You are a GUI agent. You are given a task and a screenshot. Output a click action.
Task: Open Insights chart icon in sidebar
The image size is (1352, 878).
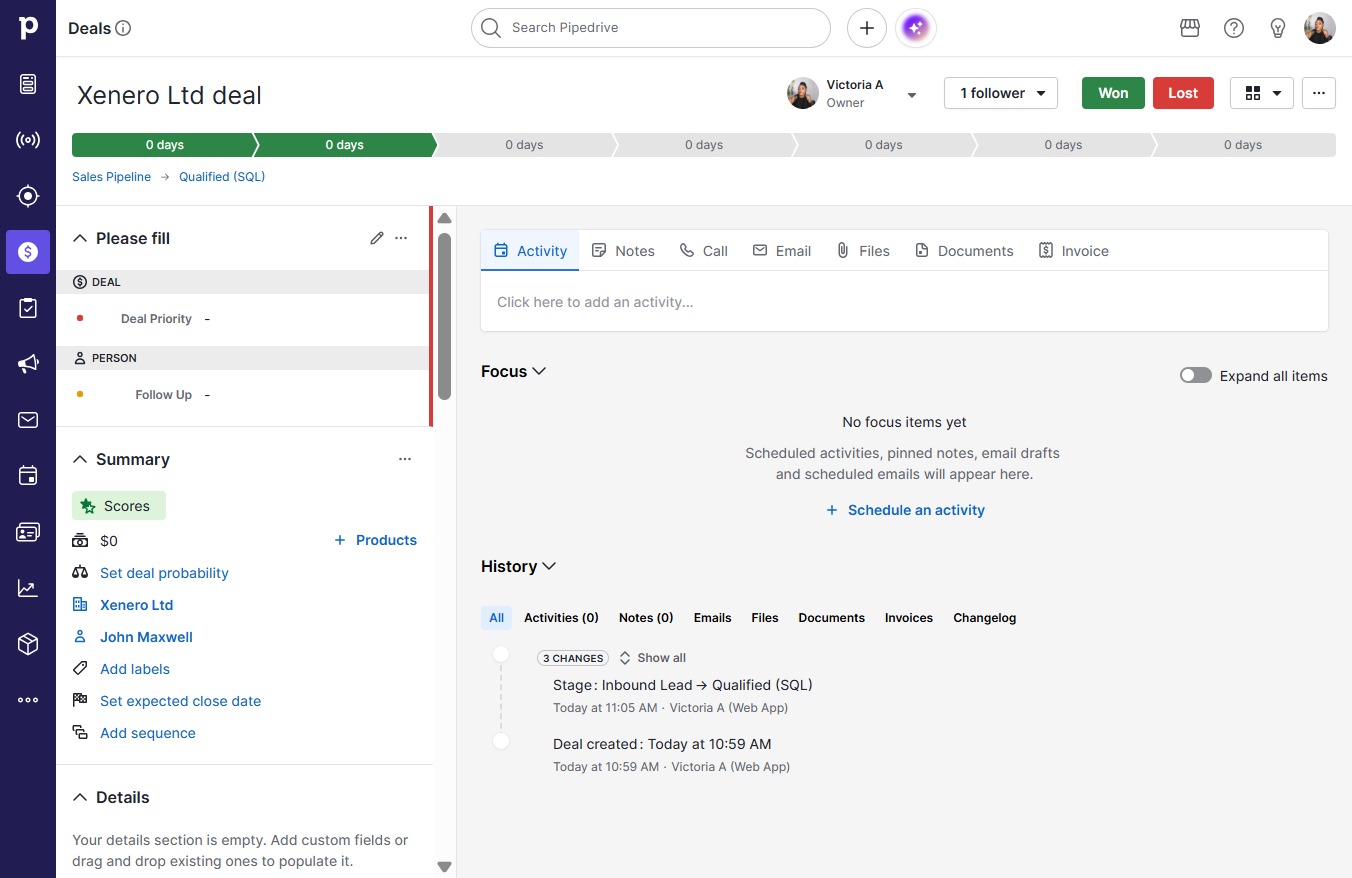pos(28,588)
